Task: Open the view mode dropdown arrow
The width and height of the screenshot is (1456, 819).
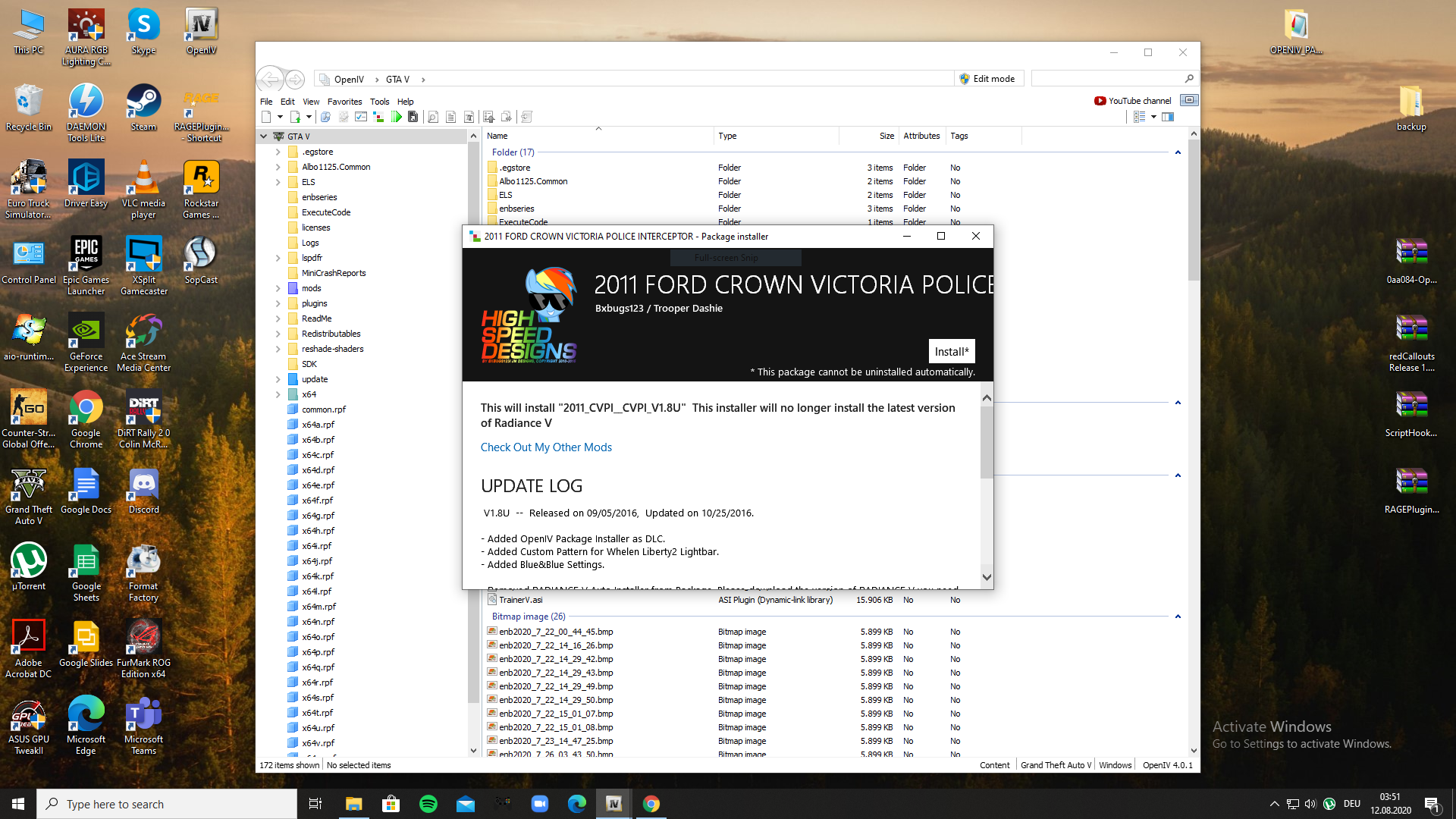Action: click(1153, 117)
